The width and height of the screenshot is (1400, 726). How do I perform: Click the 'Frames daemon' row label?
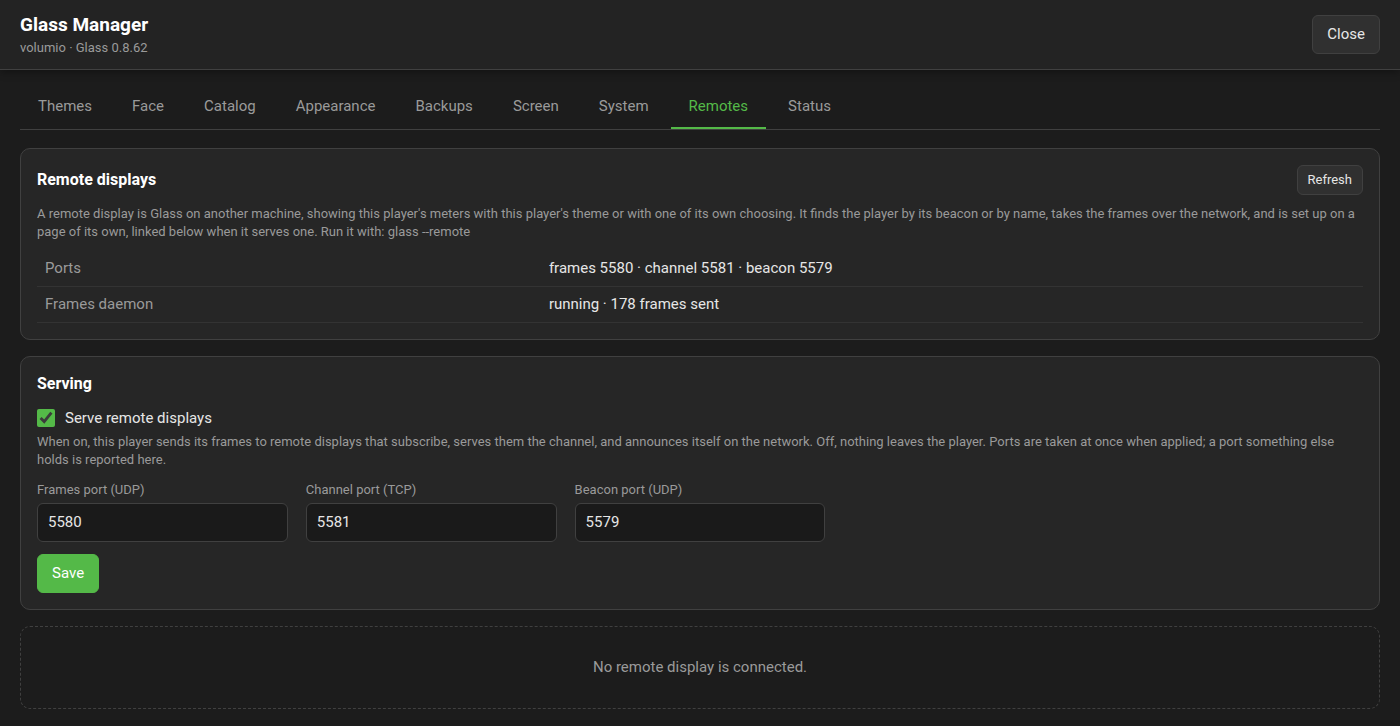pyautogui.click(x=99, y=304)
